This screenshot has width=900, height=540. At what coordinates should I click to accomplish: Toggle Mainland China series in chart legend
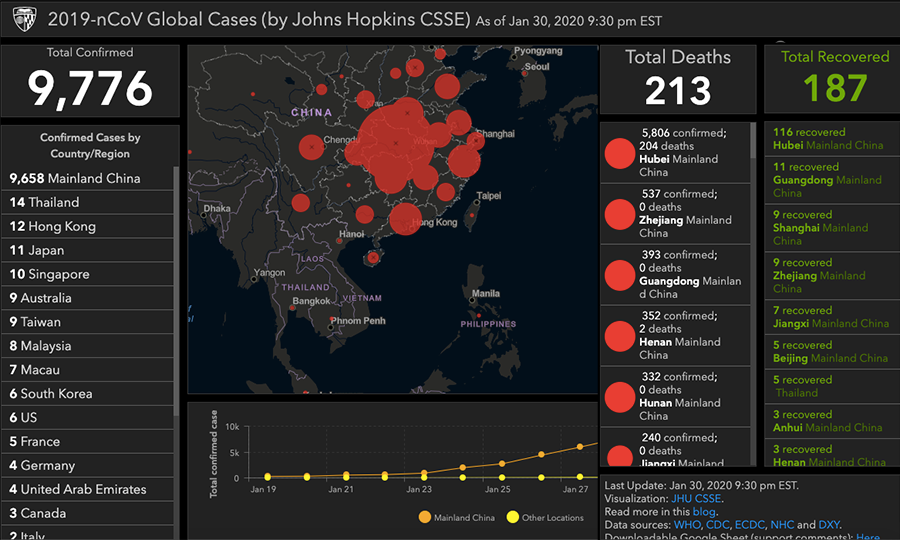pos(457,518)
